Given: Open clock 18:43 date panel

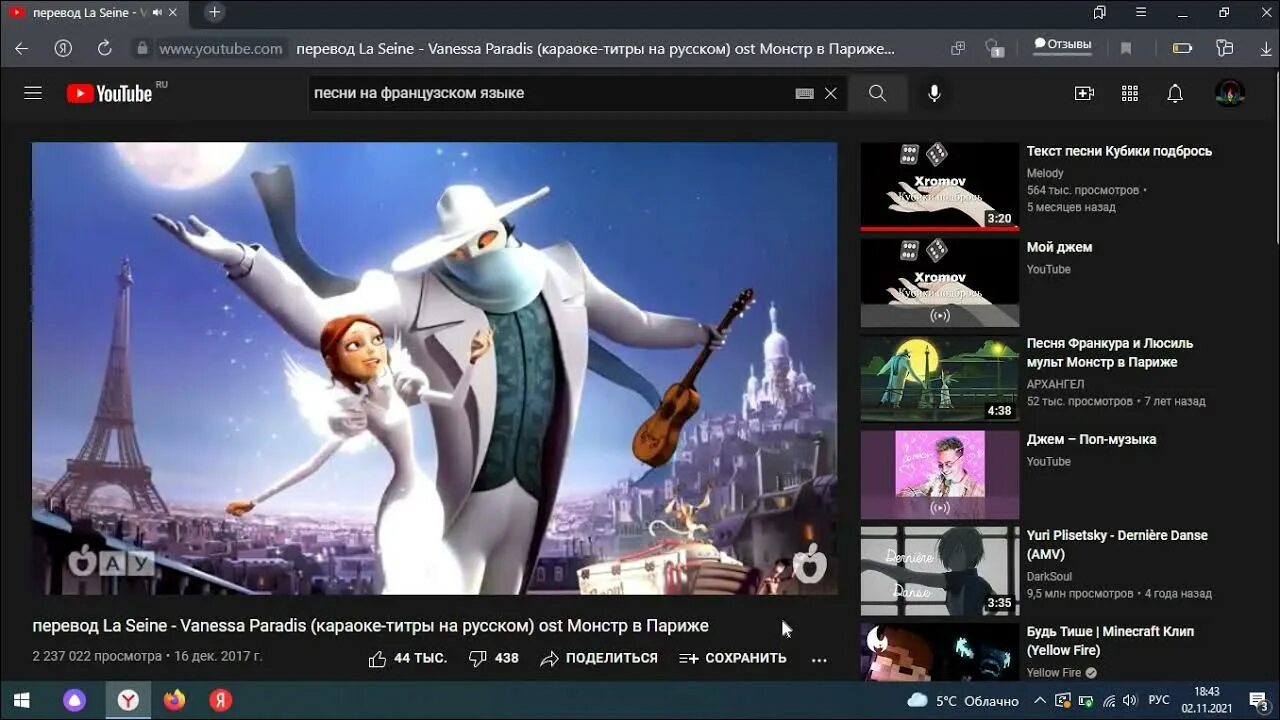Looking at the screenshot, I should (1206, 700).
